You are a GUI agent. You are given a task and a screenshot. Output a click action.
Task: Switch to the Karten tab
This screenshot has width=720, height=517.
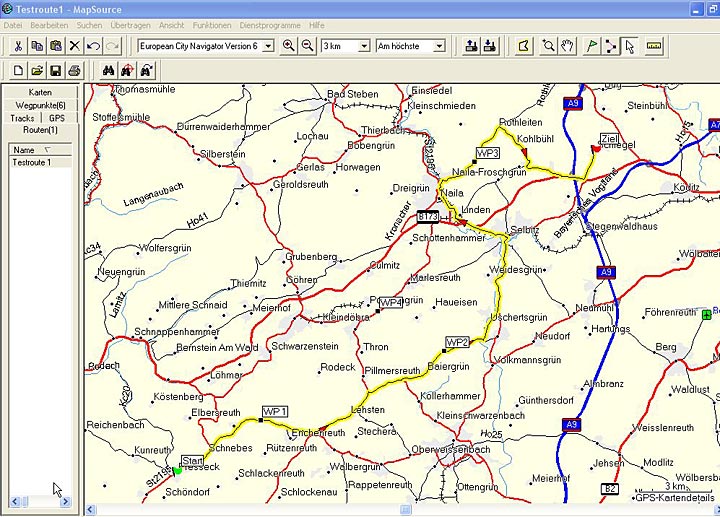40,92
